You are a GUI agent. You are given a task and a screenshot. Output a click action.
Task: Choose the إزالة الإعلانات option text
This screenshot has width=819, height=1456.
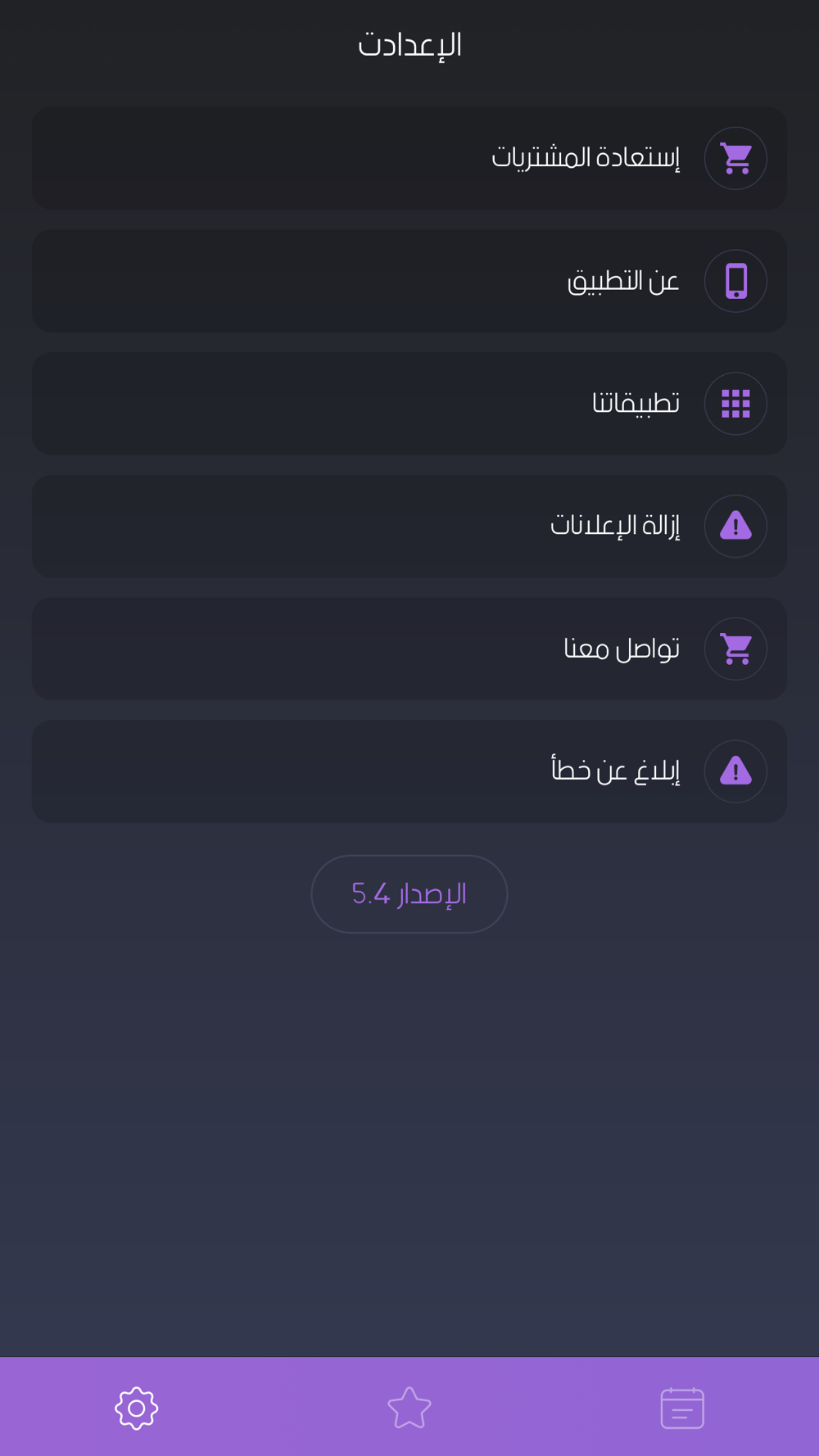615,525
